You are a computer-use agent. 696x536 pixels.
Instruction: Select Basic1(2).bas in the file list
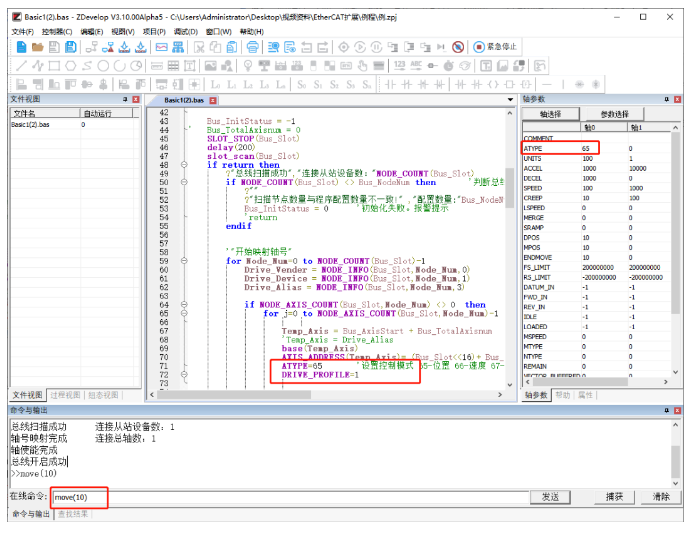[x=30, y=125]
